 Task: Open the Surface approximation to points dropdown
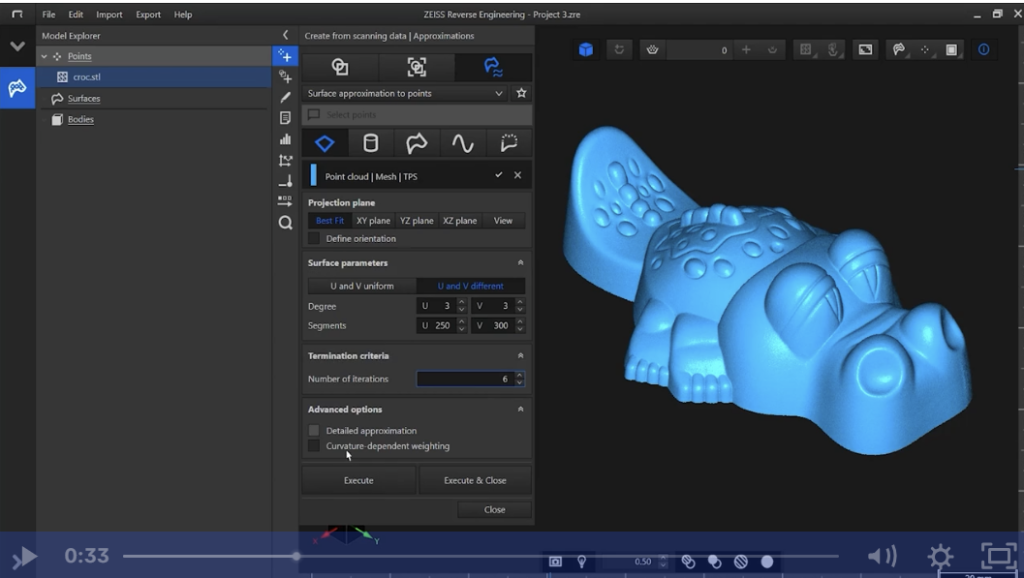click(499, 93)
